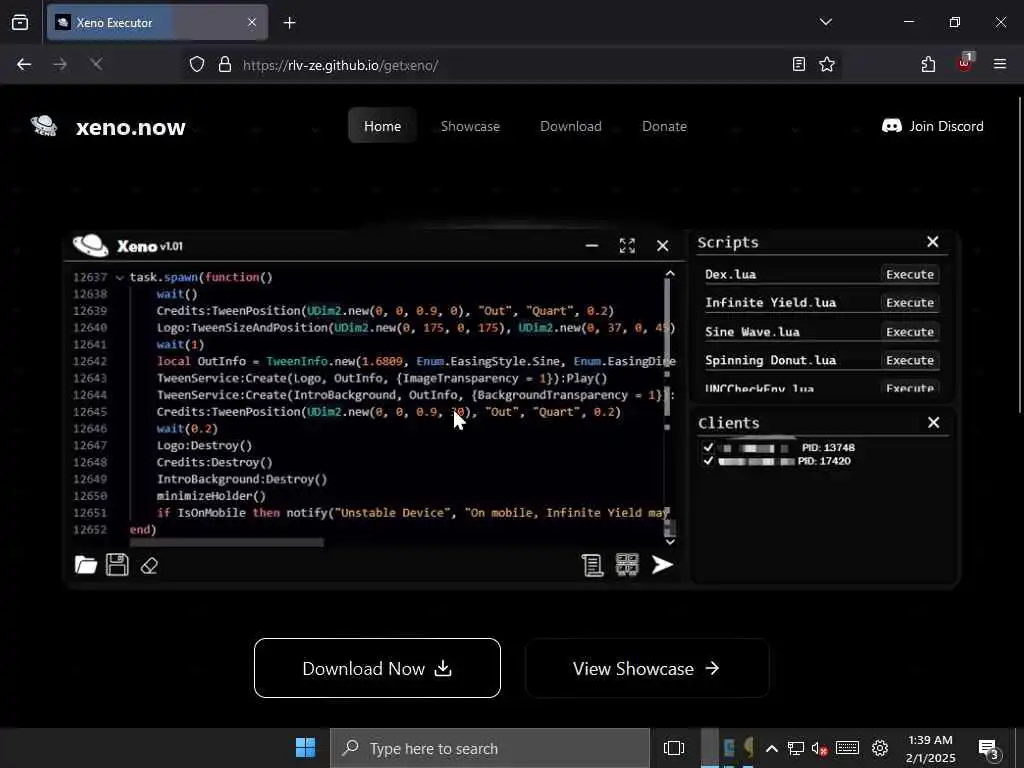Click the taskbar clock showing 1:39 AM

930,748
